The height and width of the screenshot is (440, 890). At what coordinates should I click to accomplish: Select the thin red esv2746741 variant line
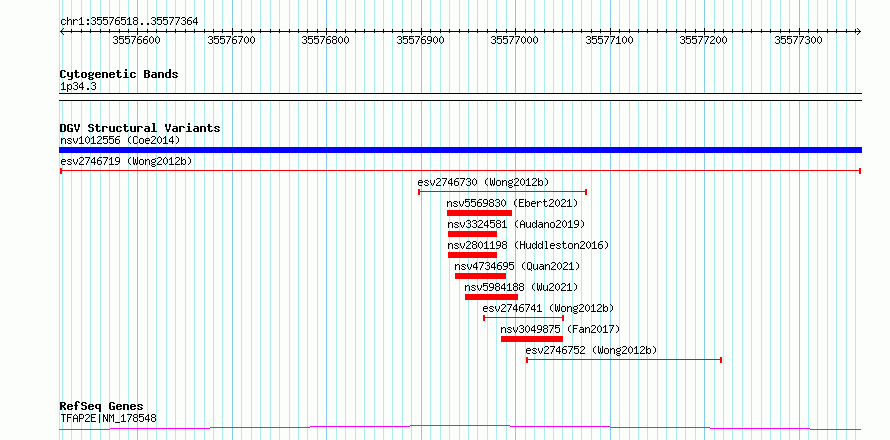(x=523, y=318)
